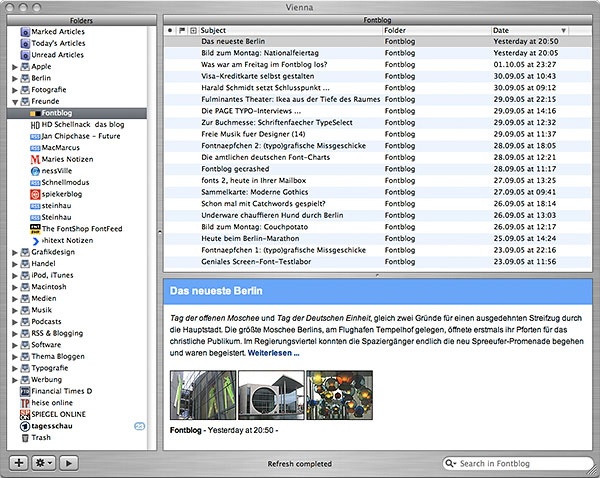This screenshot has height=478, width=600.
Task: Select article Bild zum Montag: Nationalfeiertag
Action: click(378, 53)
